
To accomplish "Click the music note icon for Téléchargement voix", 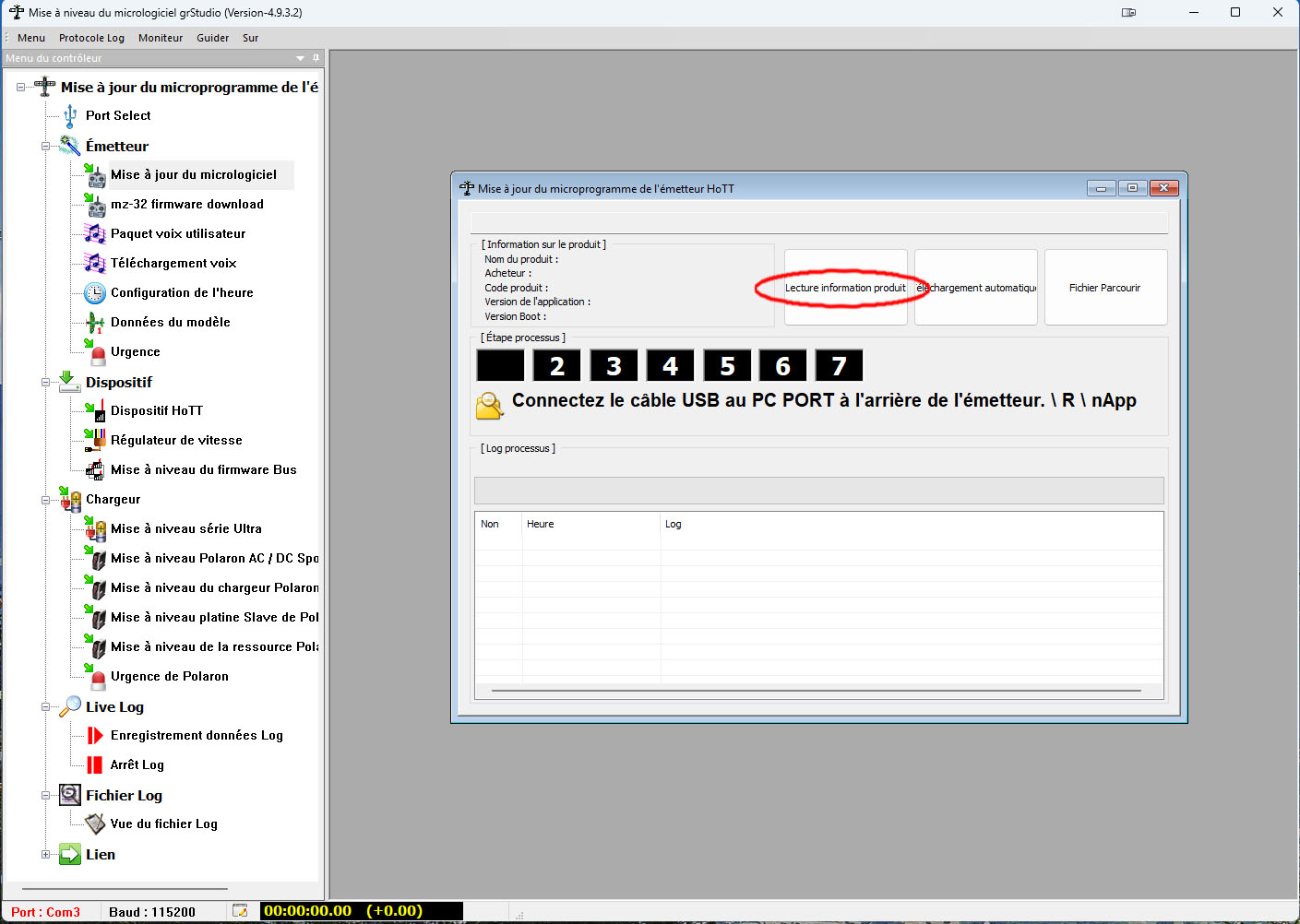I will point(95,264).
